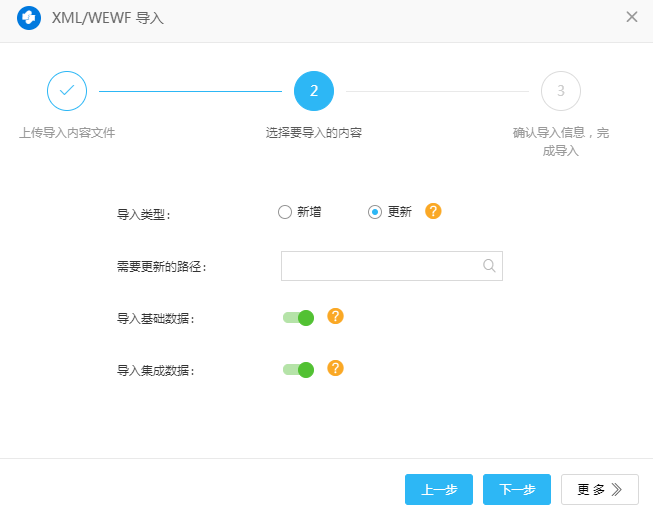Click the search icon in path field

coord(489,266)
